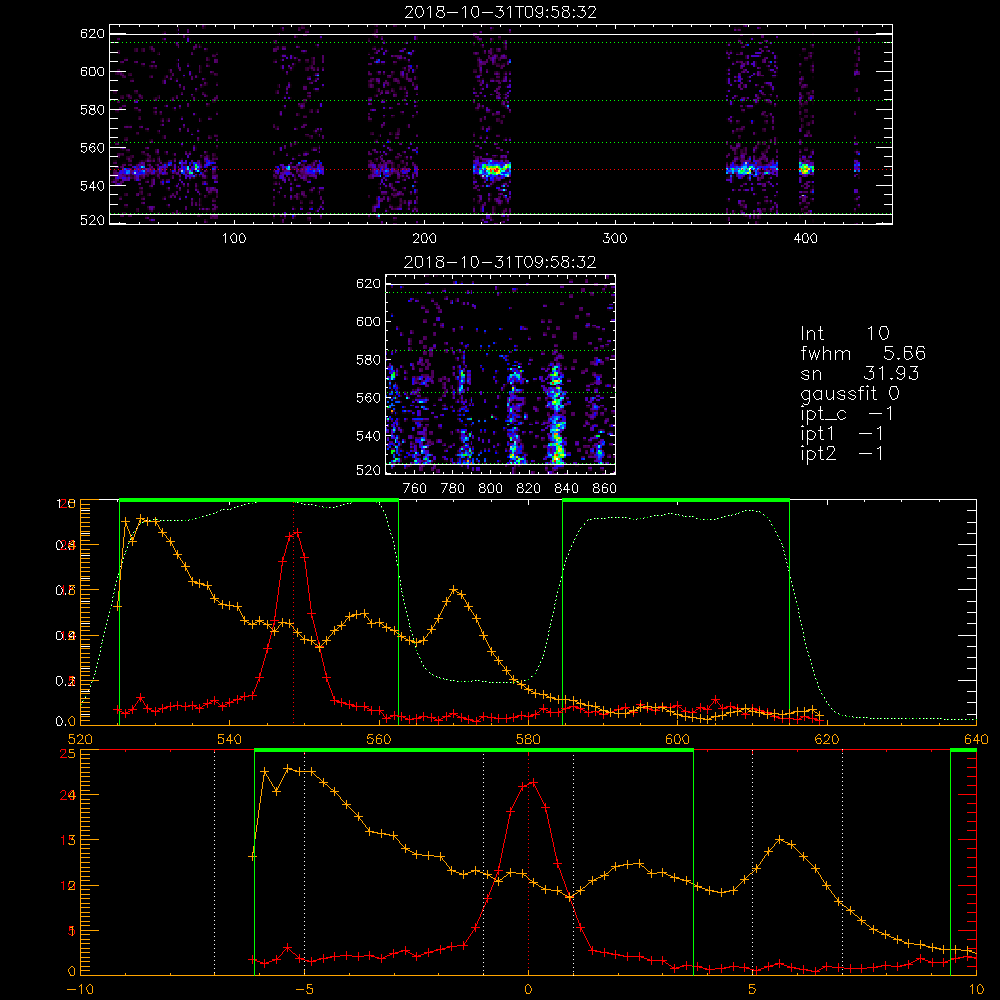Click the middle plot title 2018-10-31T09:58:32
Image resolution: width=1000 pixels, height=1000 pixels.
pos(500,262)
